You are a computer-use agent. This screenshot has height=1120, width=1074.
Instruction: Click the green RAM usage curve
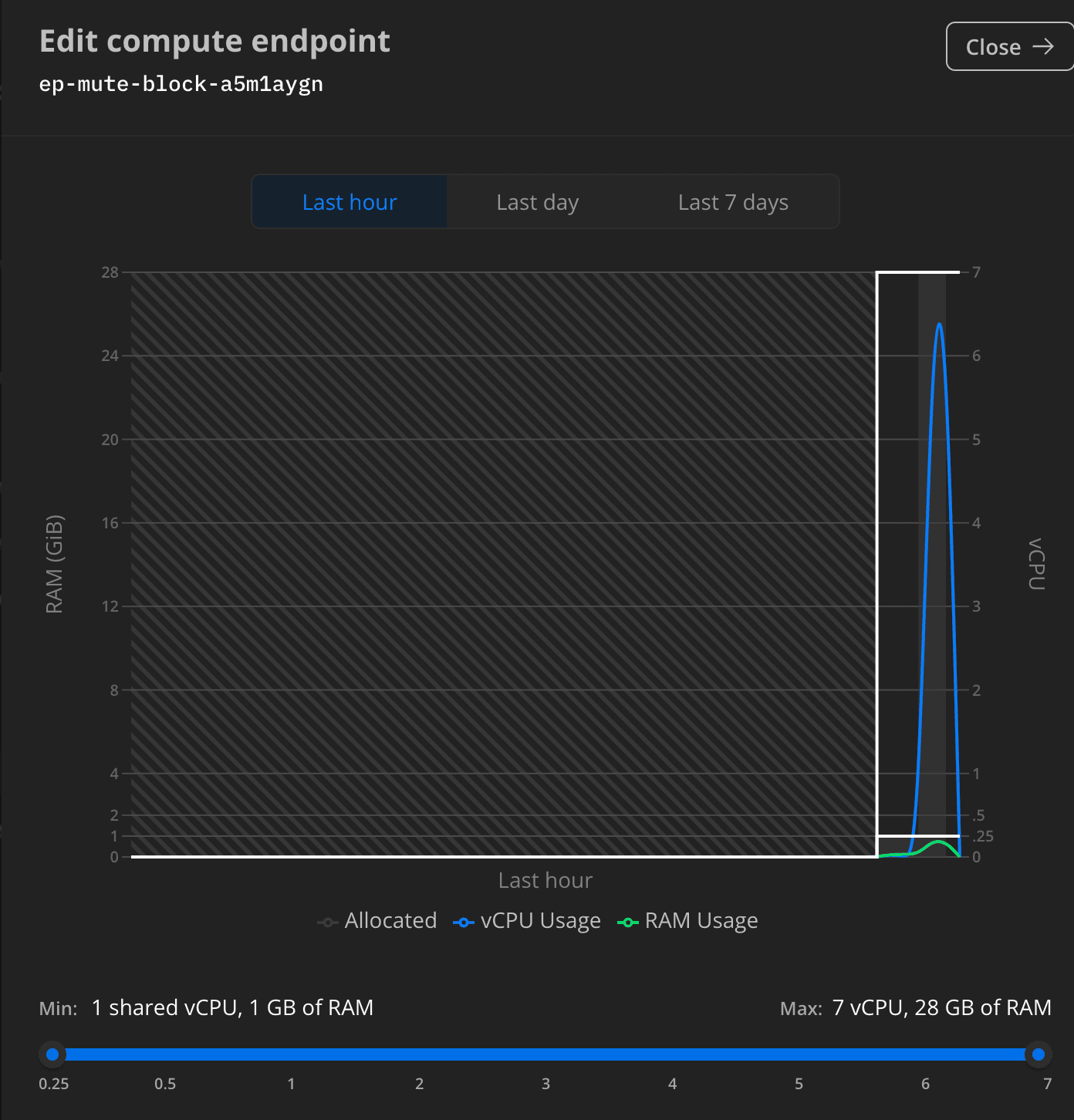click(x=939, y=842)
